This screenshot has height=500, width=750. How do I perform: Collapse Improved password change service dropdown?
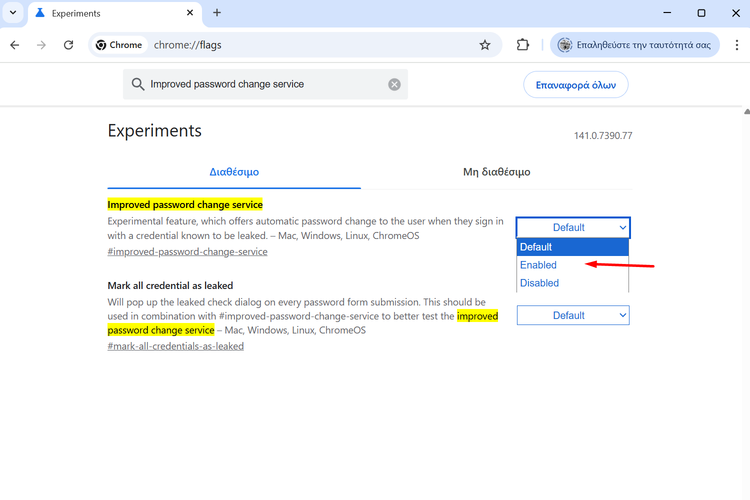(x=573, y=227)
